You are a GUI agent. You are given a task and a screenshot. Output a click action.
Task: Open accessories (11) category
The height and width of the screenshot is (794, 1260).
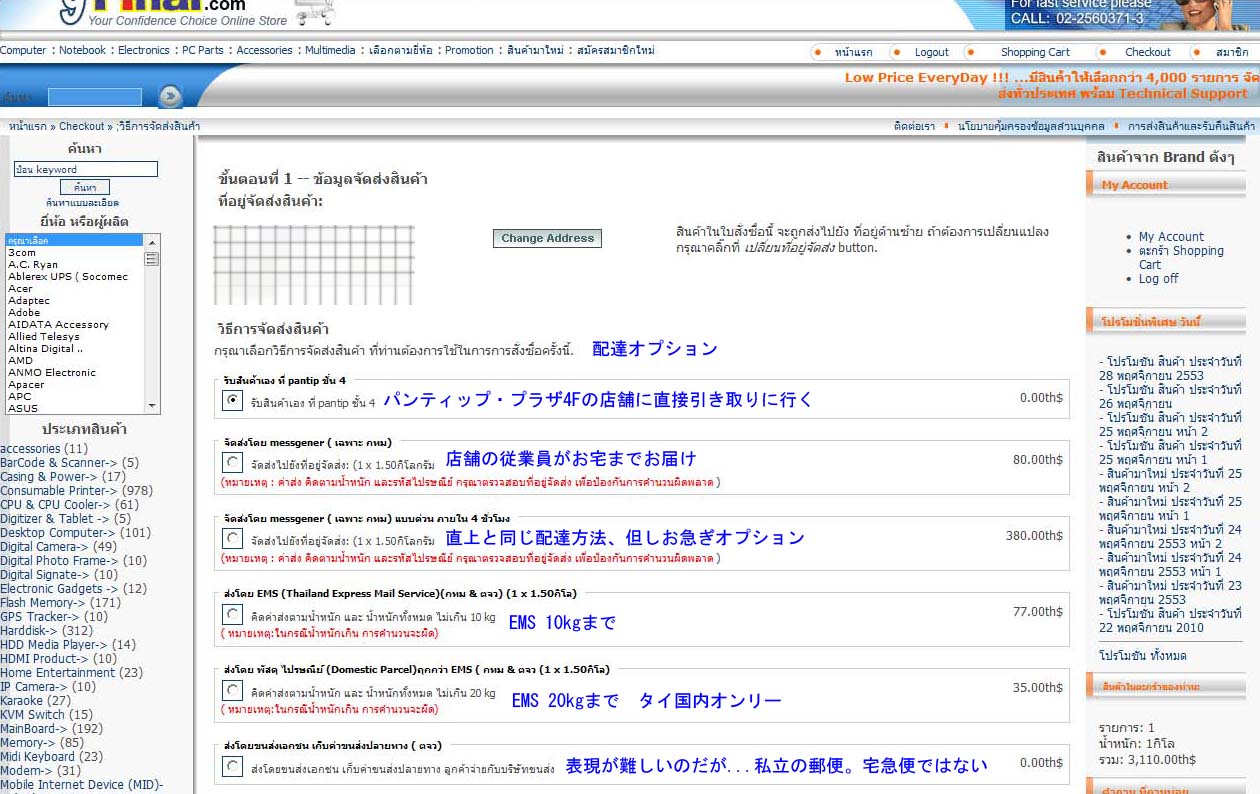point(44,449)
